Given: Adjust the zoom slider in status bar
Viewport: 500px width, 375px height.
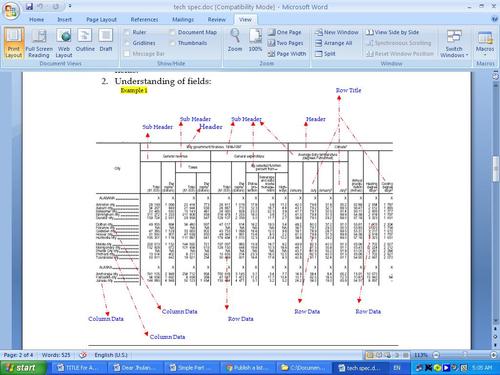Looking at the screenshot, I should tap(465, 355).
